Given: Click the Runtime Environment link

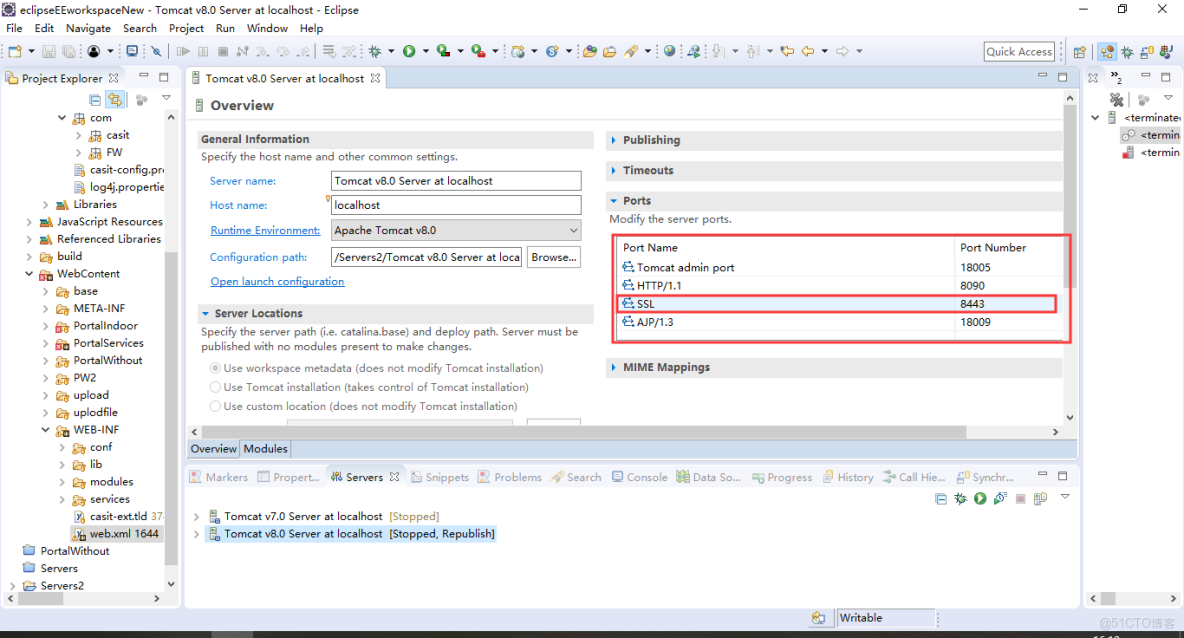Looking at the screenshot, I should [265, 230].
